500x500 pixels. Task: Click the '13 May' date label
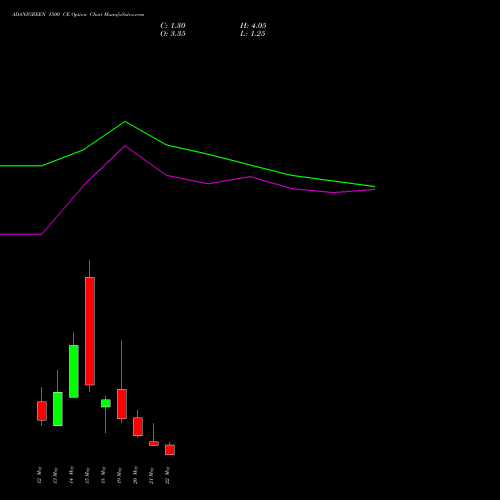tap(55, 475)
